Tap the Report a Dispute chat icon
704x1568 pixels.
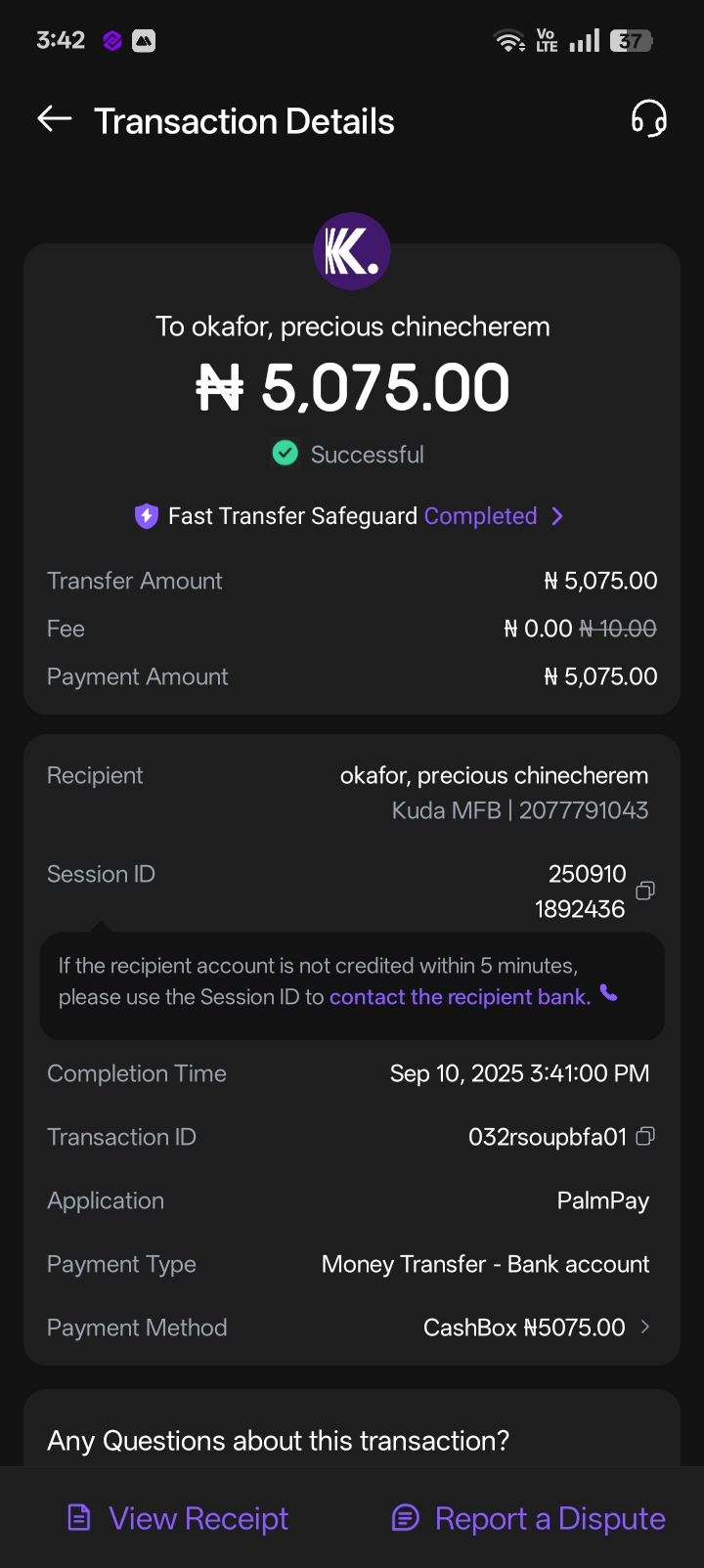click(405, 1517)
